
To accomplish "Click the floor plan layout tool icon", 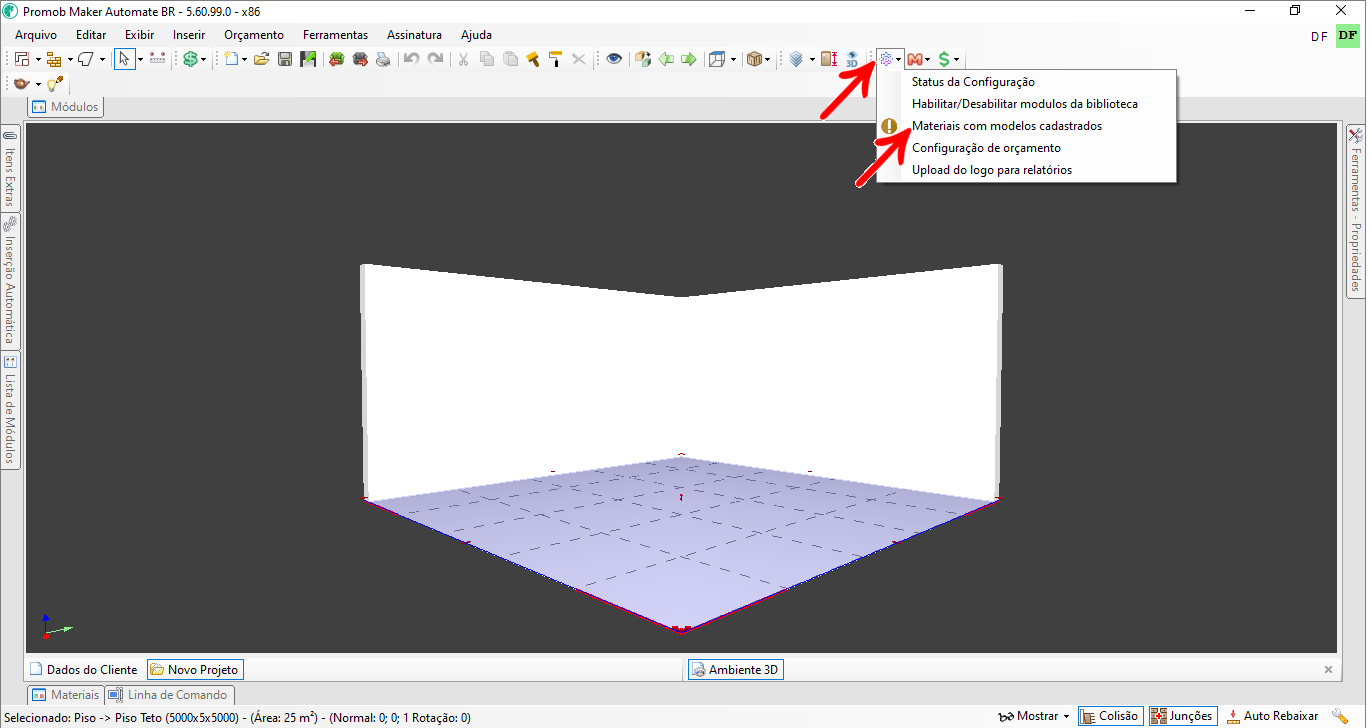I will (22, 59).
